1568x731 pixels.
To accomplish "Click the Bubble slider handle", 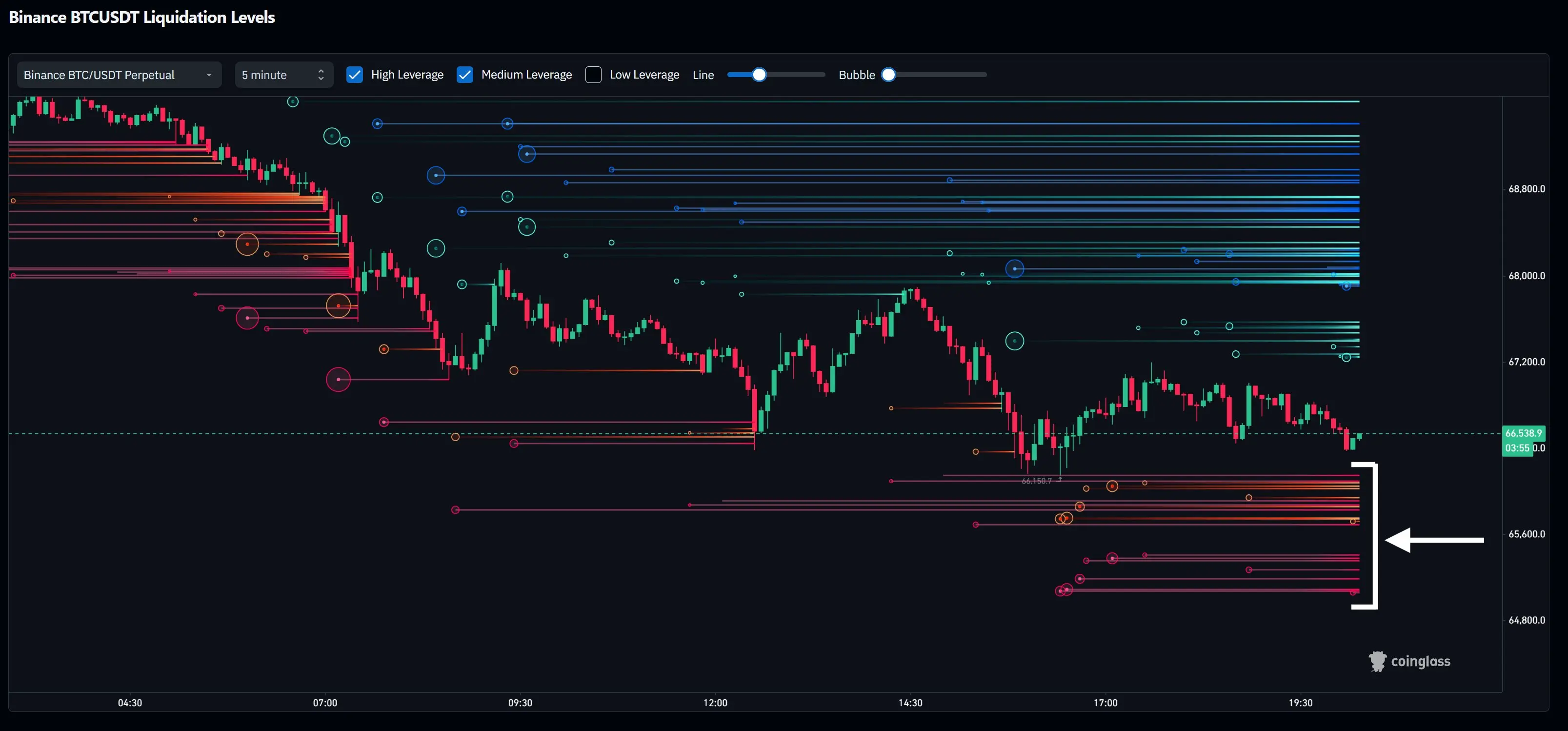I will click(x=889, y=75).
